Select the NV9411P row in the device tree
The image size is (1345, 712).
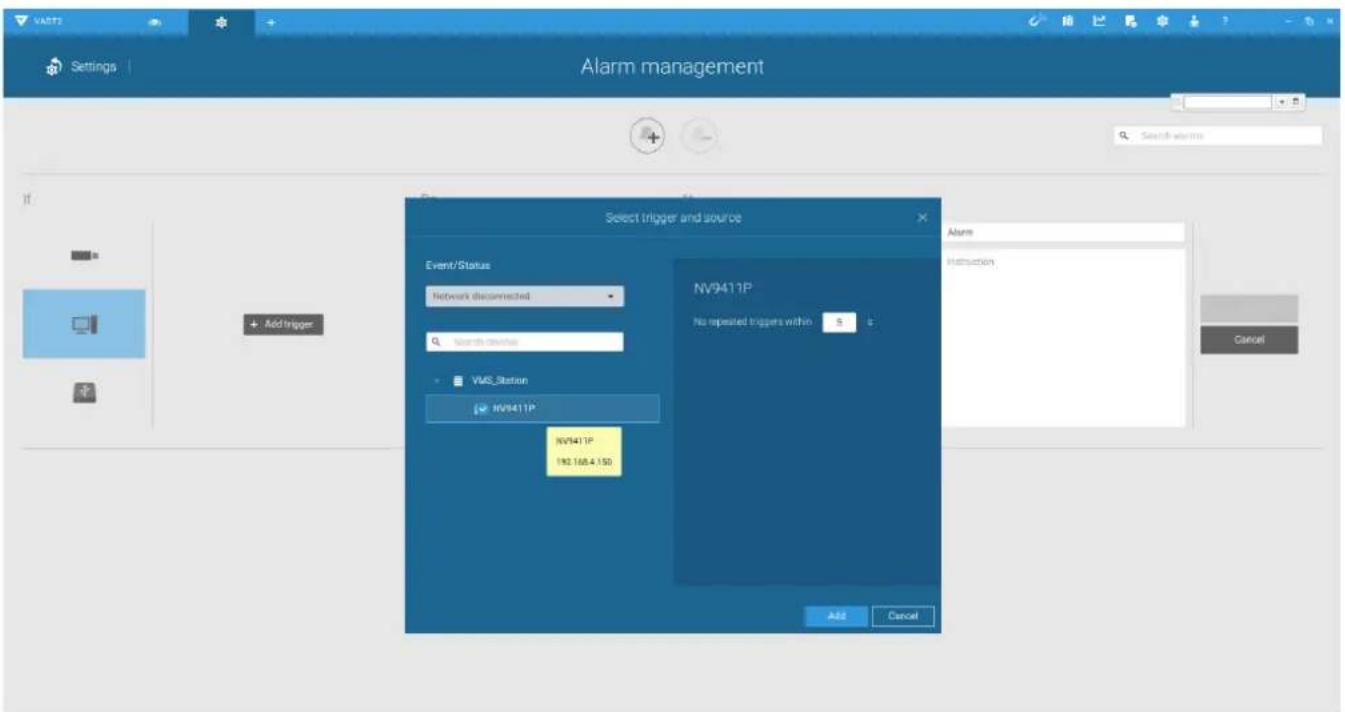point(542,408)
